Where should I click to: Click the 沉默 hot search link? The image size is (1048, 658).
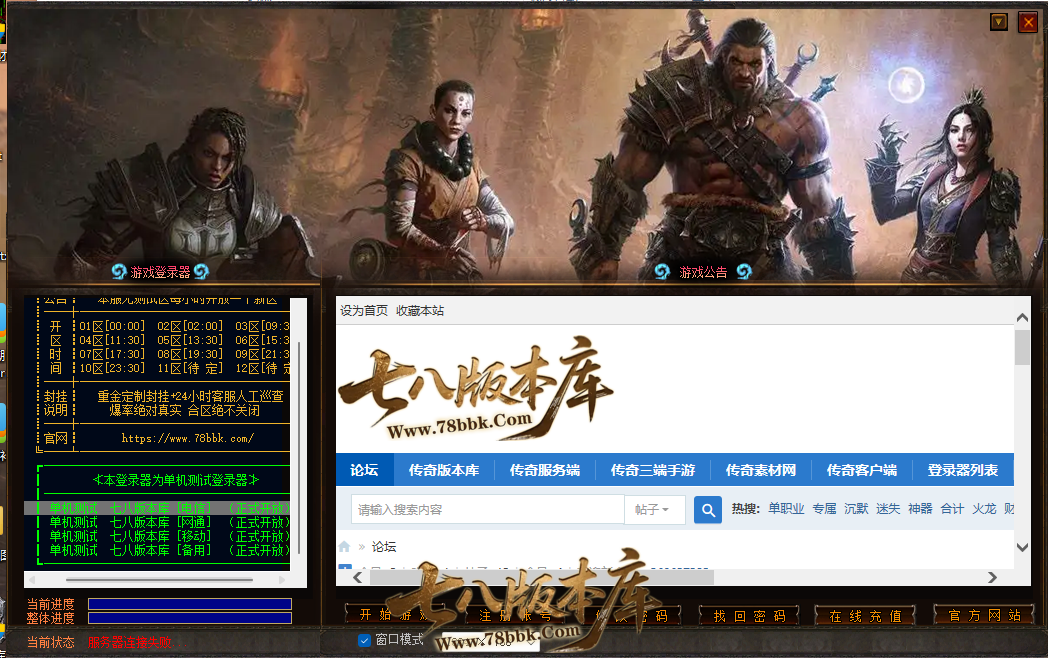pos(856,509)
